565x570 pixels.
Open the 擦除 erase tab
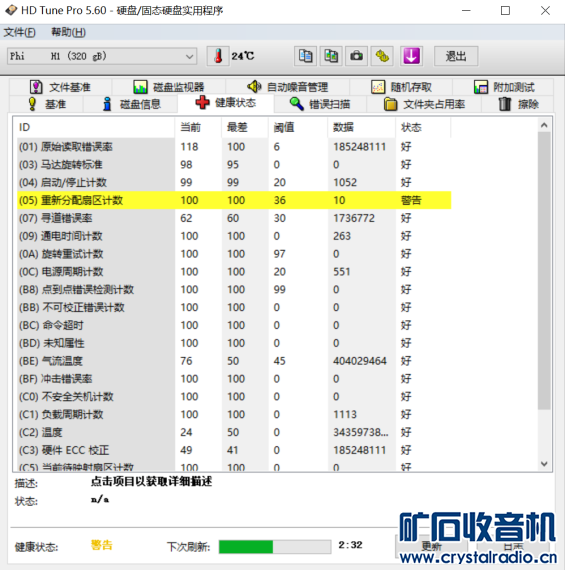click(x=518, y=104)
